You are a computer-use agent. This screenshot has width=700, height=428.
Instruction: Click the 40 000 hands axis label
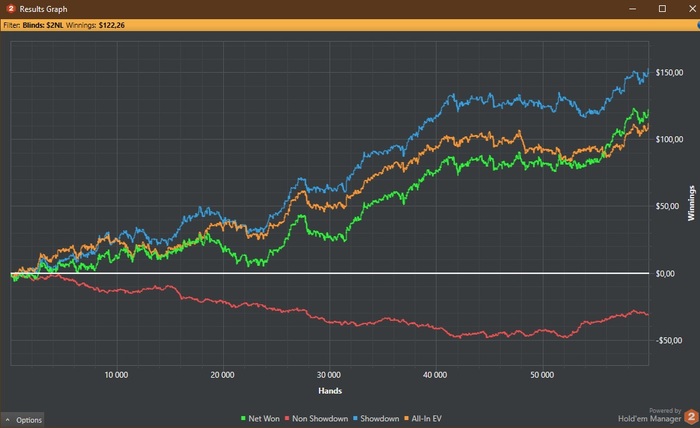click(435, 375)
